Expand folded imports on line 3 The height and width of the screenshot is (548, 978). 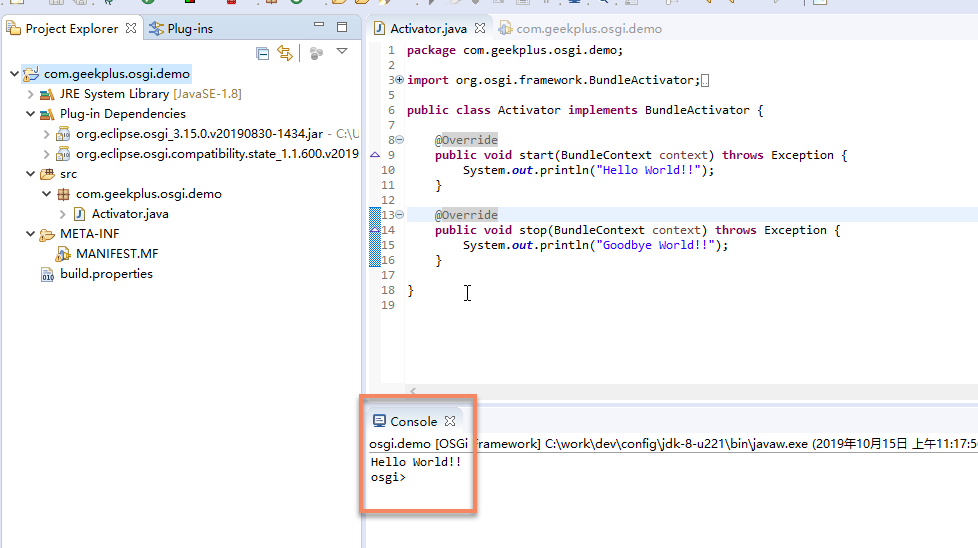click(399, 80)
